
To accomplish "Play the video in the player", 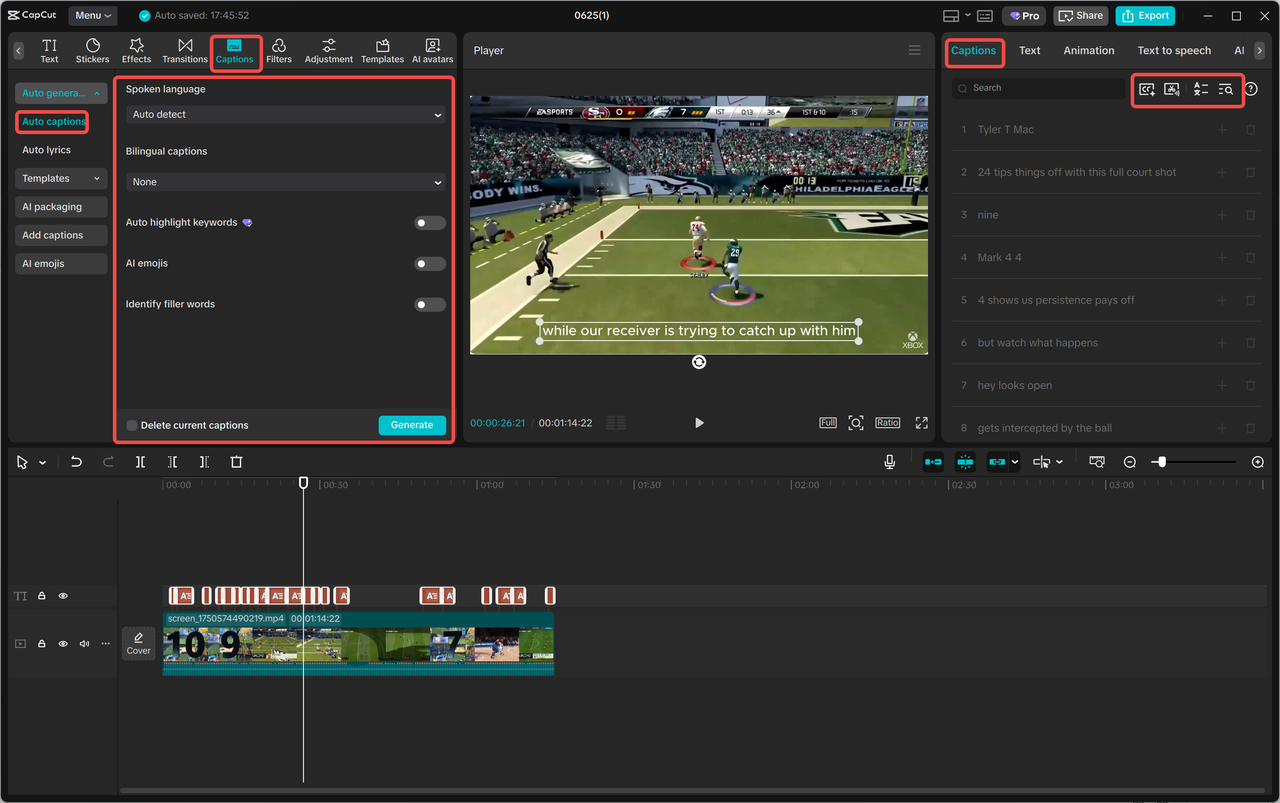I will pos(699,423).
